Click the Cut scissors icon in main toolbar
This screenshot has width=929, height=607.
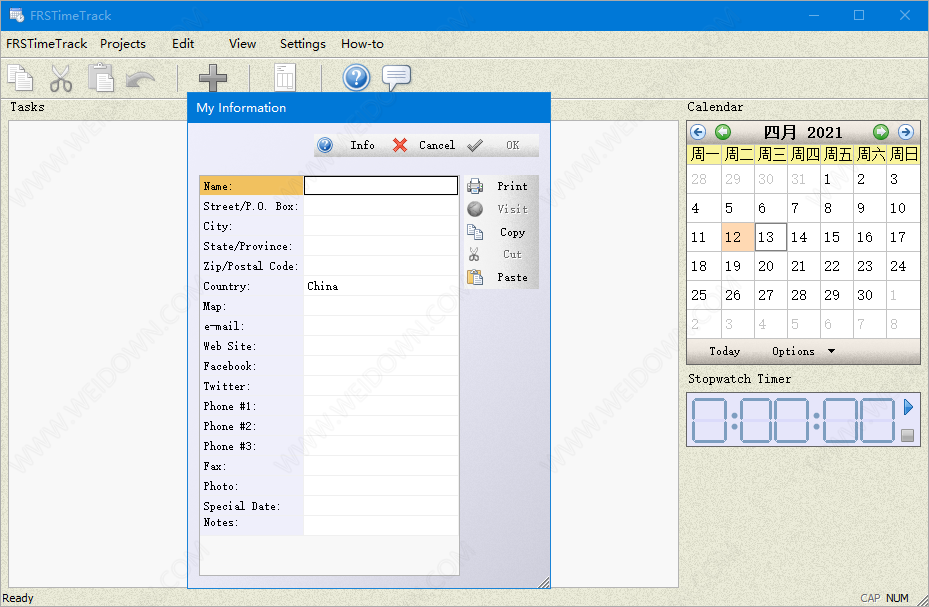60,78
